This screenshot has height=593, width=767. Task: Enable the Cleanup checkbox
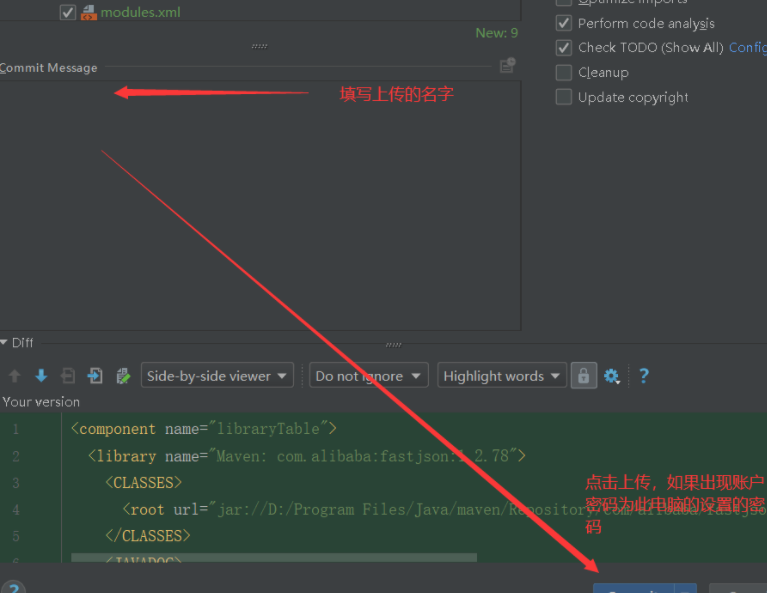[564, 72]
